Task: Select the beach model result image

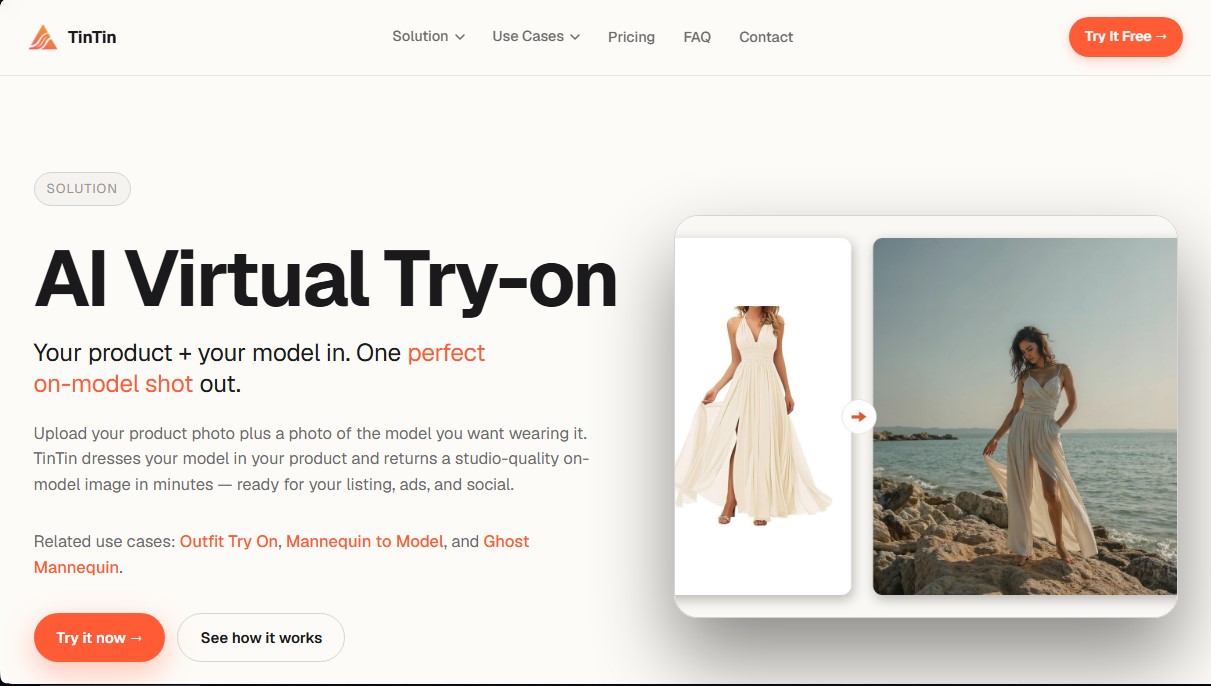Action: (1025, 416)
